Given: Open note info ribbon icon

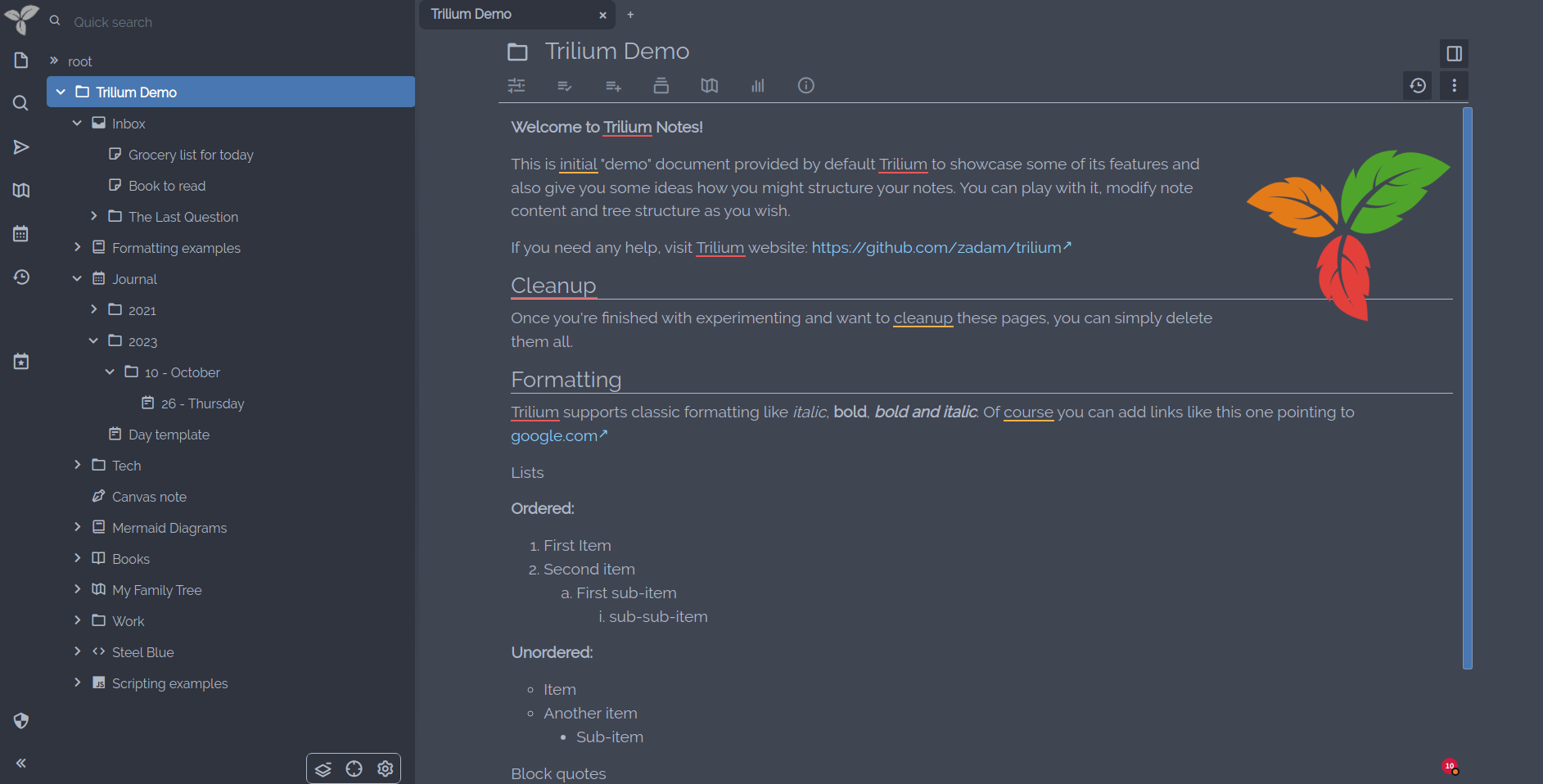Looking at the screenshot, I should [x=806, y=85].
